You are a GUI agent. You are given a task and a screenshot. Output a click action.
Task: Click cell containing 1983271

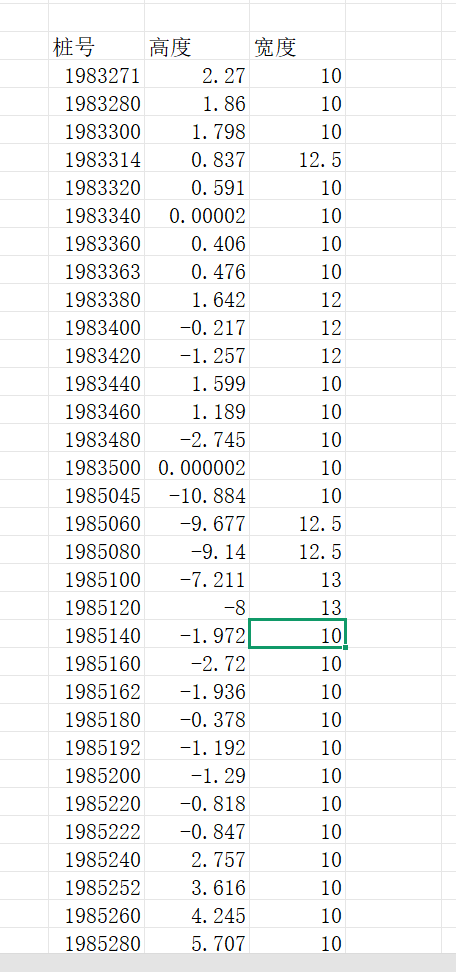97,76
